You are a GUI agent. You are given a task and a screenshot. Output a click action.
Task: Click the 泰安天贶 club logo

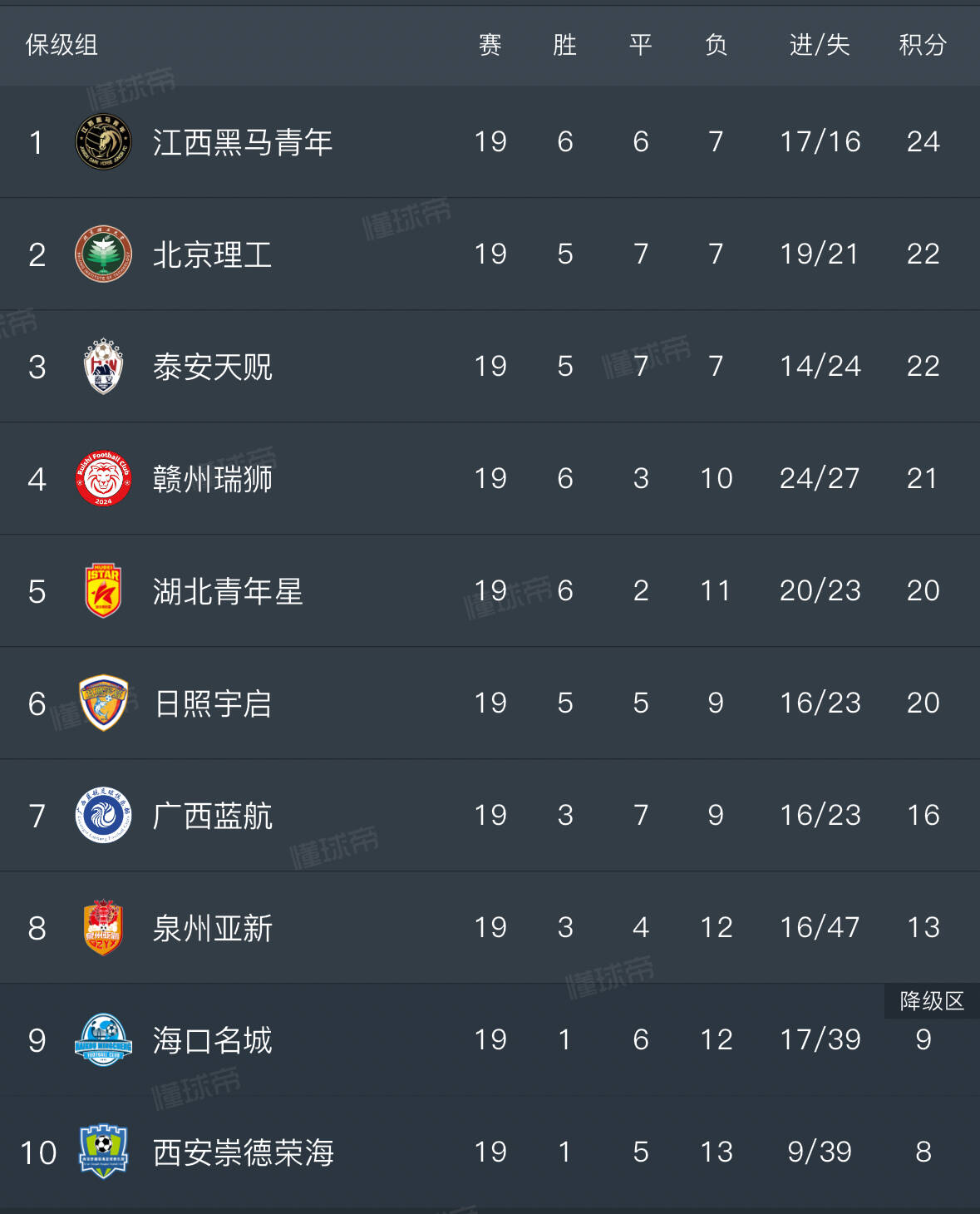(x=102, y=366)
